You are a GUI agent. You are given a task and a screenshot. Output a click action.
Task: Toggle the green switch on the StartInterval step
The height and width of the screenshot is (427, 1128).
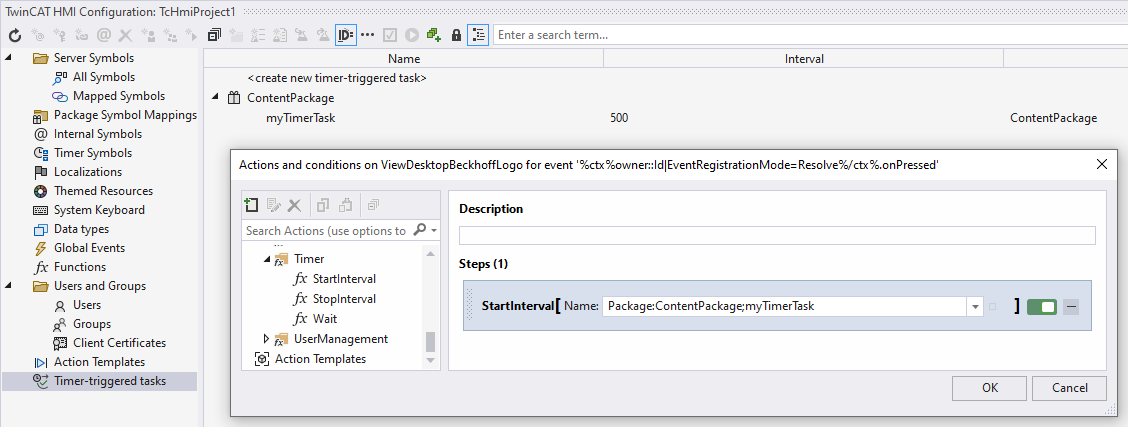tap(1042, 306)
